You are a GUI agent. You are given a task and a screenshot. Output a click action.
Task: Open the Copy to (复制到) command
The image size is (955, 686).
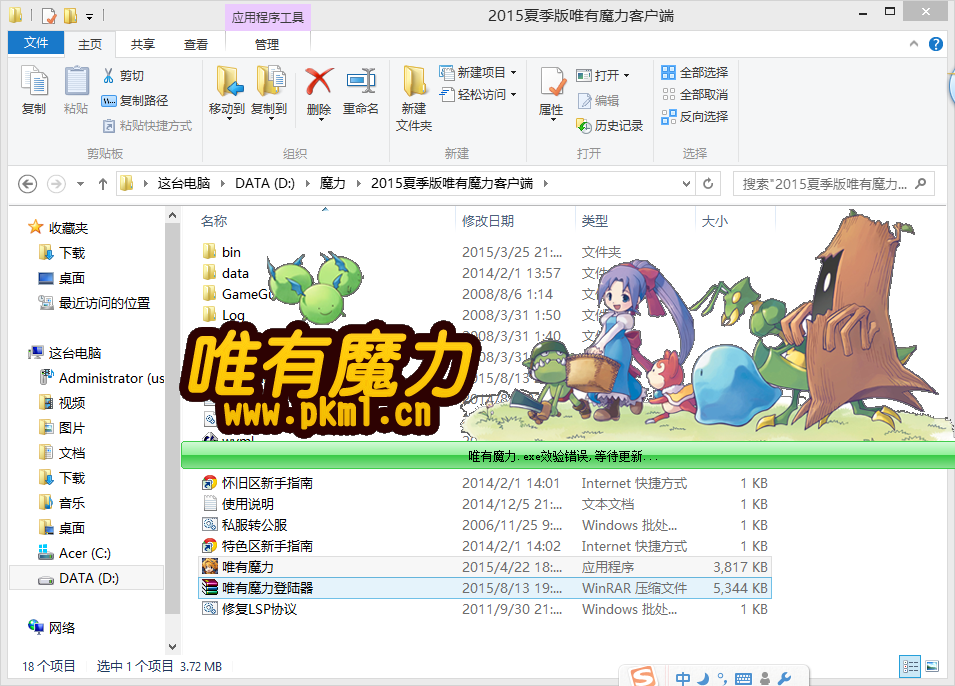coord(269,91)
